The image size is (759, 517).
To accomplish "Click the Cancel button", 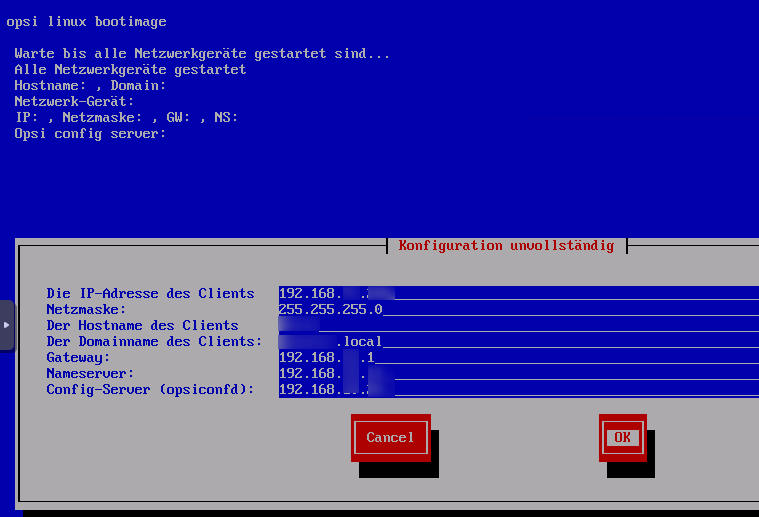I will pyautogui.click(x=391, y=438).
